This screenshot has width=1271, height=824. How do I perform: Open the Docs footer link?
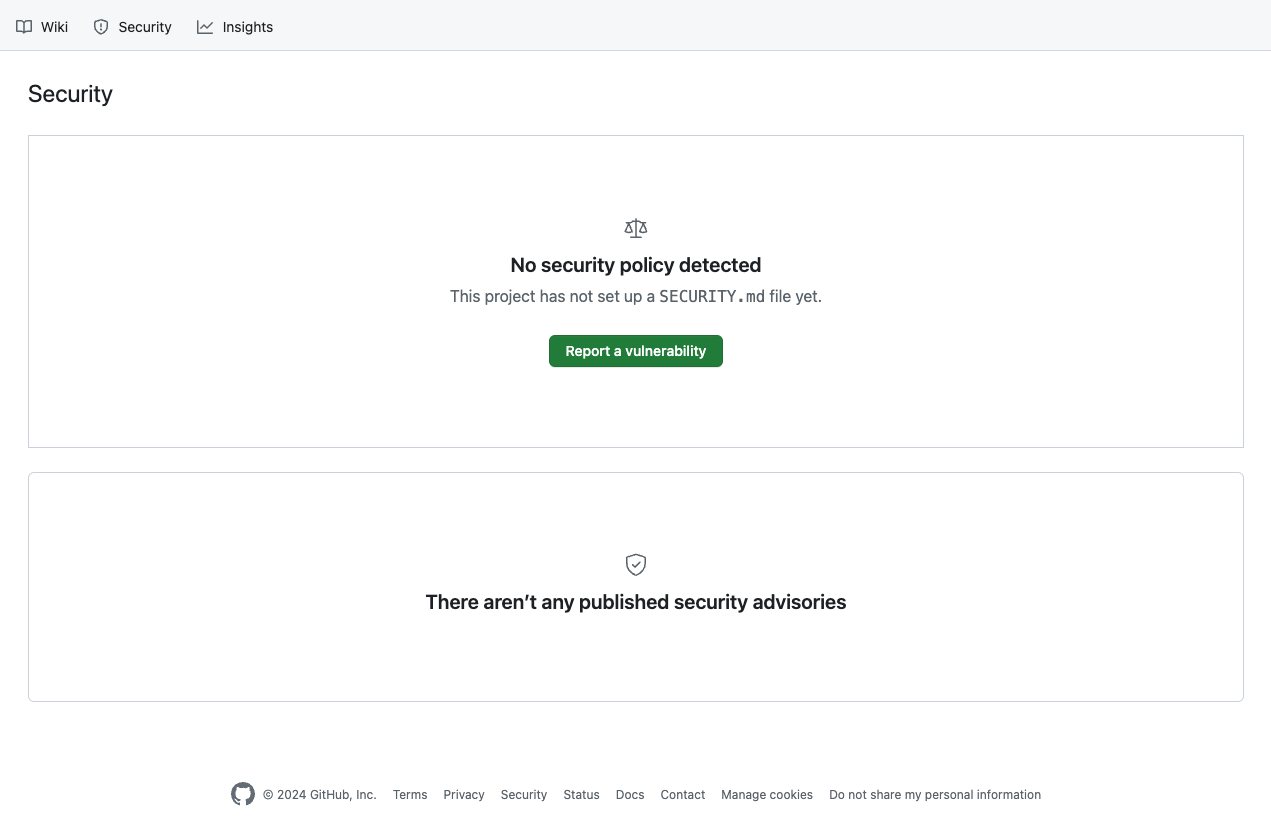coord(630,795)
